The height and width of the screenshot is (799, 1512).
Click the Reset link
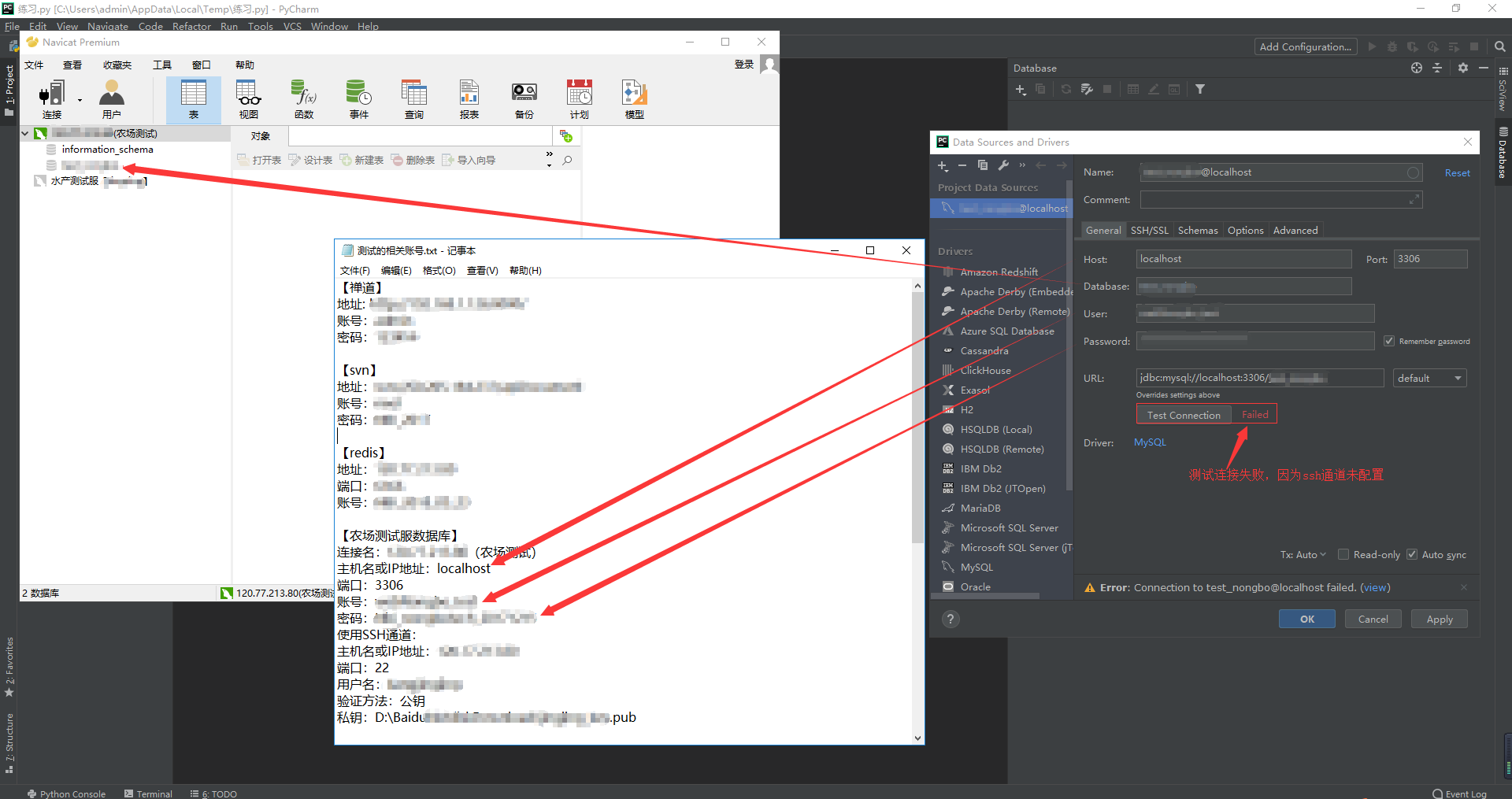(x=1458, y=172)
